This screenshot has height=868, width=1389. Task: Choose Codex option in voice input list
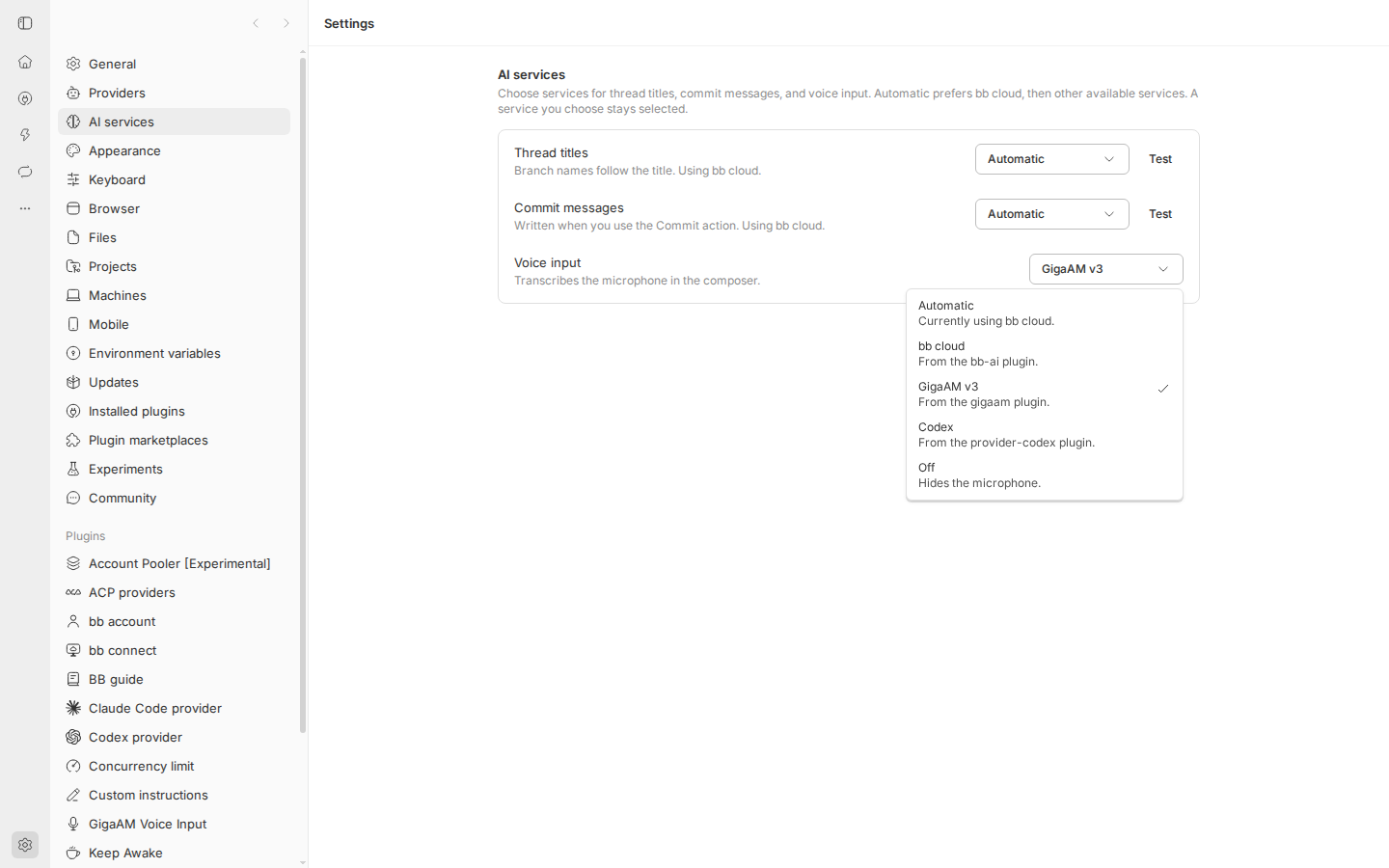pos(1044,435)
